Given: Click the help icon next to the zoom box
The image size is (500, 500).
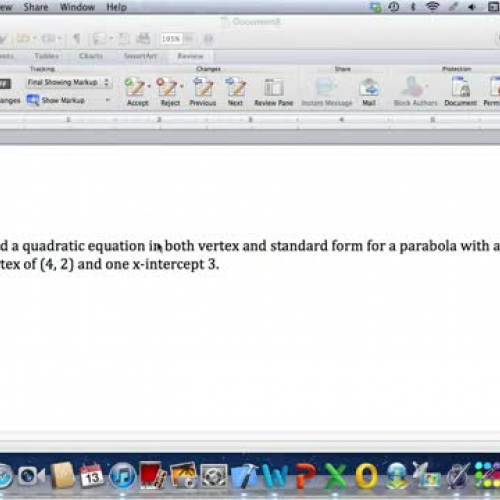Looking at the screenshot, I should tap(209, 39).
